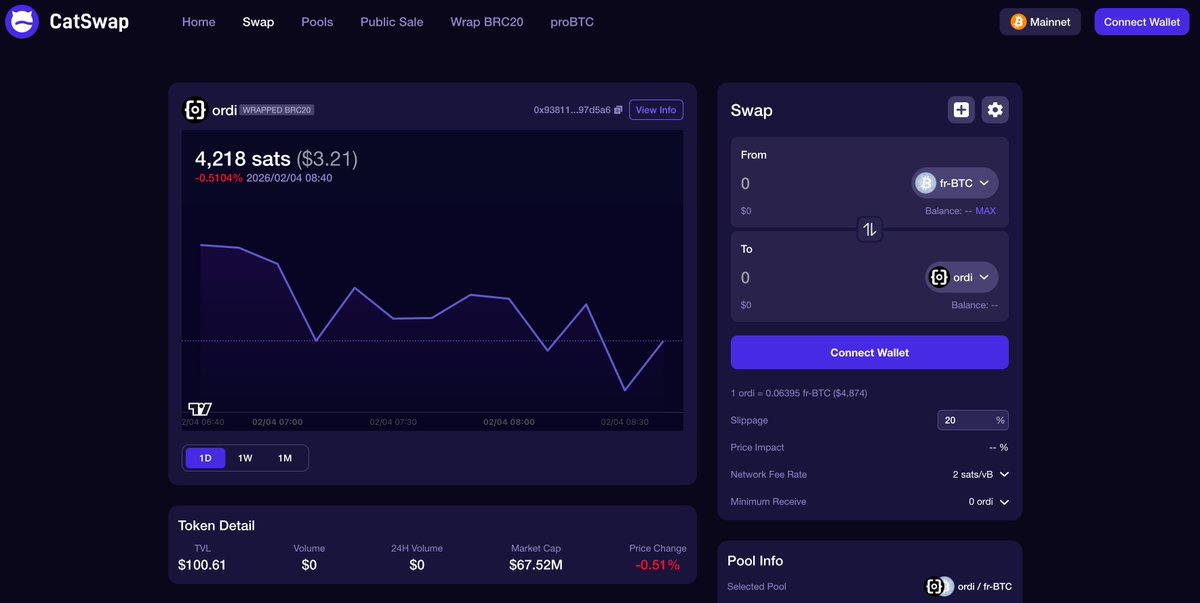Click Connect Wallet in the top bar
1200x603 pixels.
point(1142,22)
